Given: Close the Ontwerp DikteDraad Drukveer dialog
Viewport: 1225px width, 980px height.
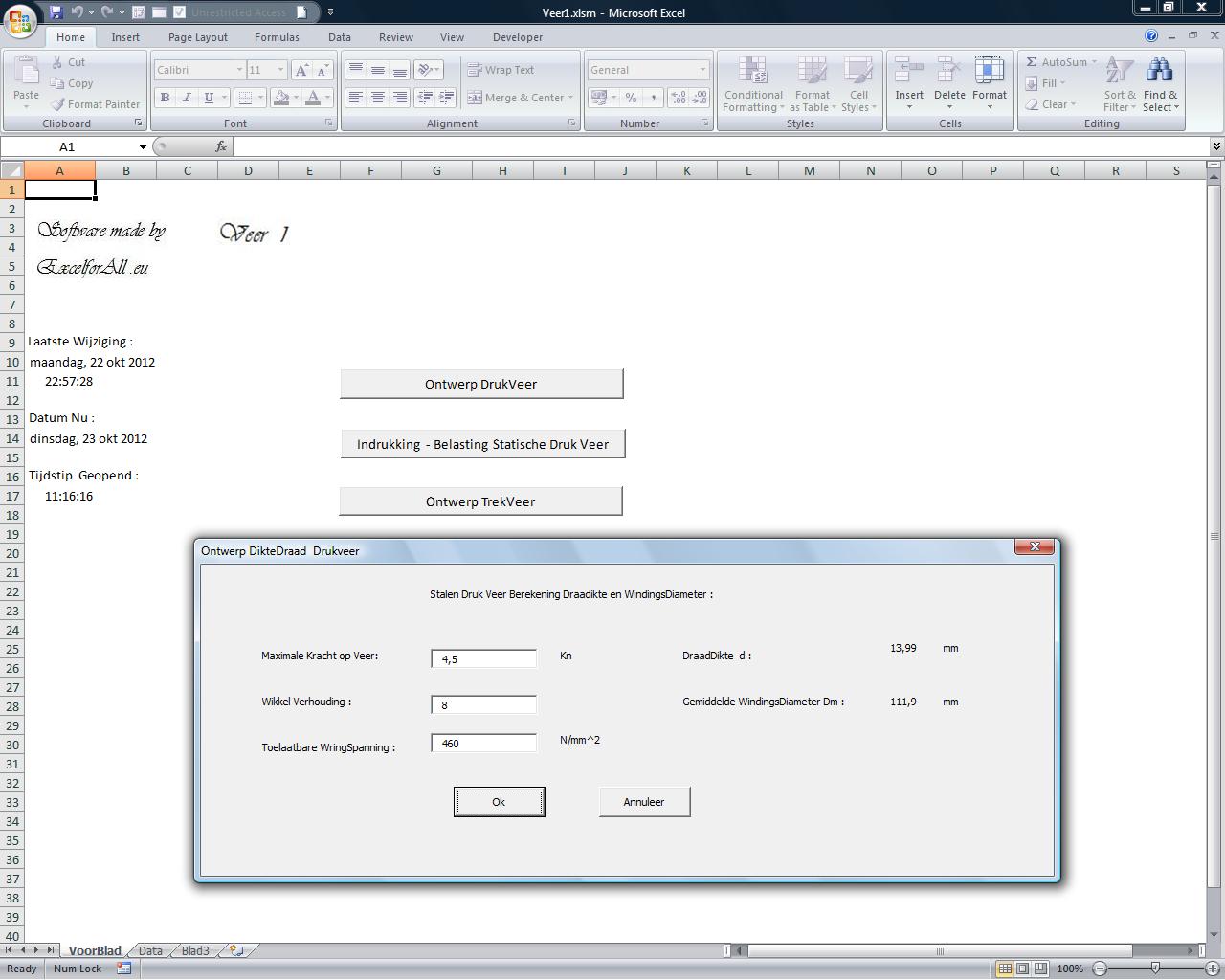Looking at the screenshot, I should 1035,546.
